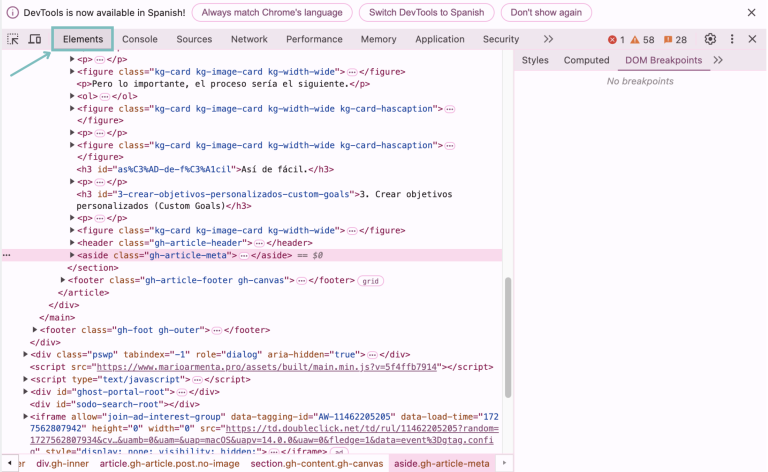Click the issues count 28 indicator
Viewport: 768px width, 472px height.
[x=675, y=40]
